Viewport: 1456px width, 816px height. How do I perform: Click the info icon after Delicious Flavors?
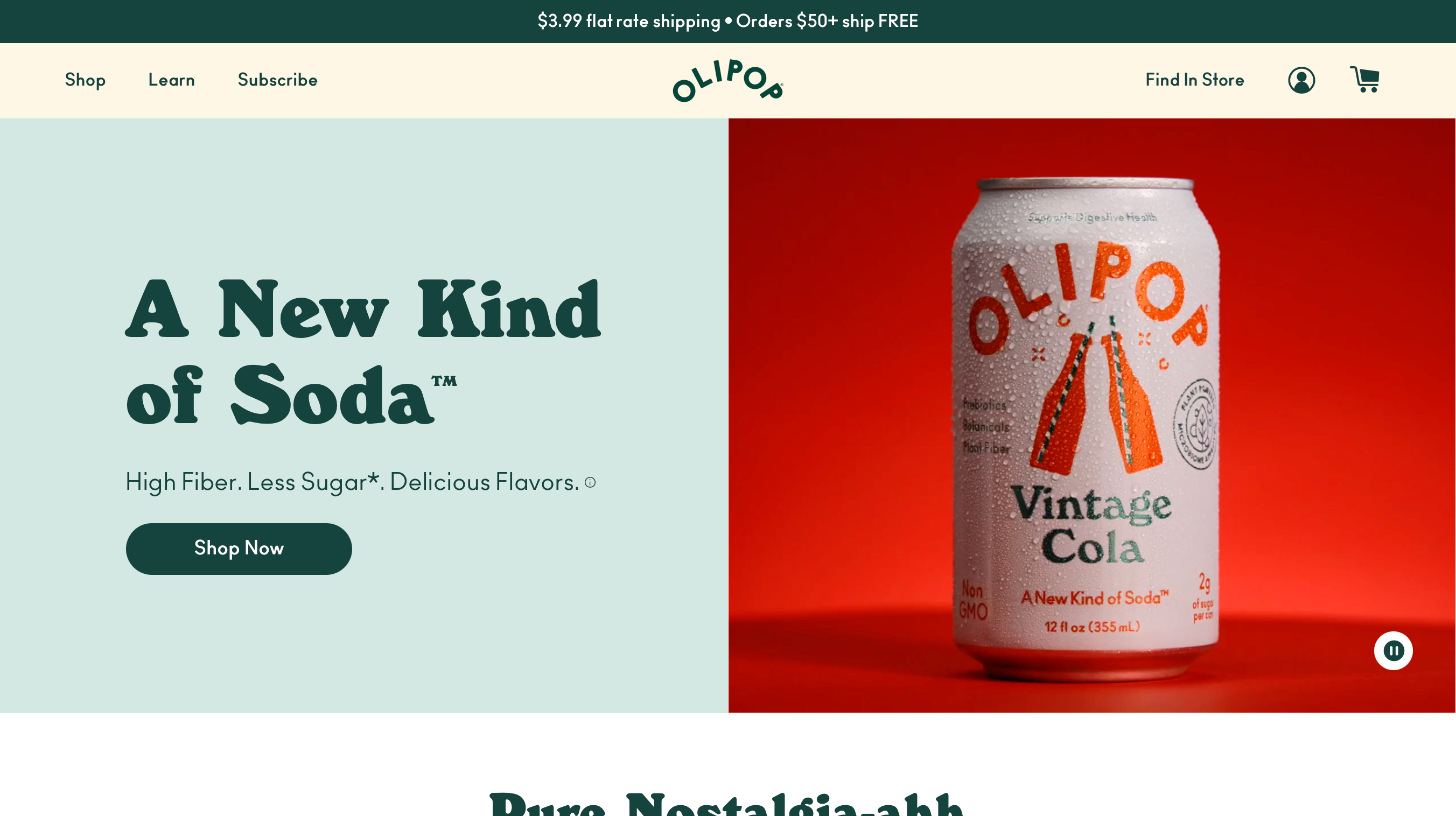click(x=590, y=482)
